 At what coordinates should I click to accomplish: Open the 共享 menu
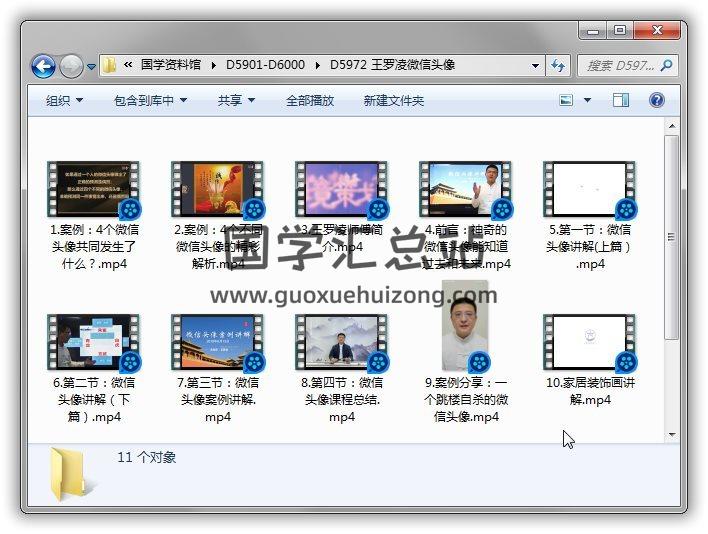[236, 100]
